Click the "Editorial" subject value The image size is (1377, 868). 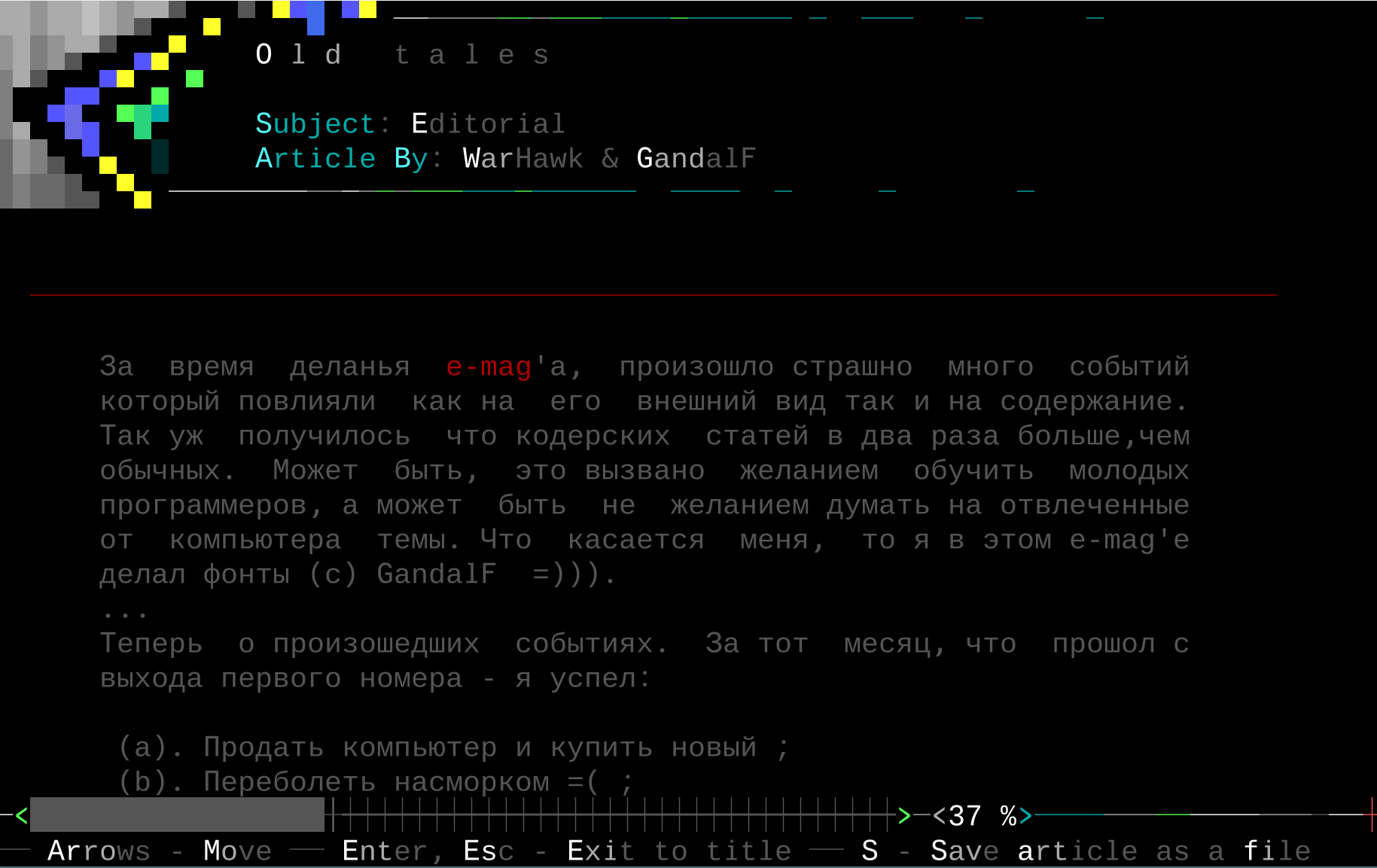tap(488, 123)
